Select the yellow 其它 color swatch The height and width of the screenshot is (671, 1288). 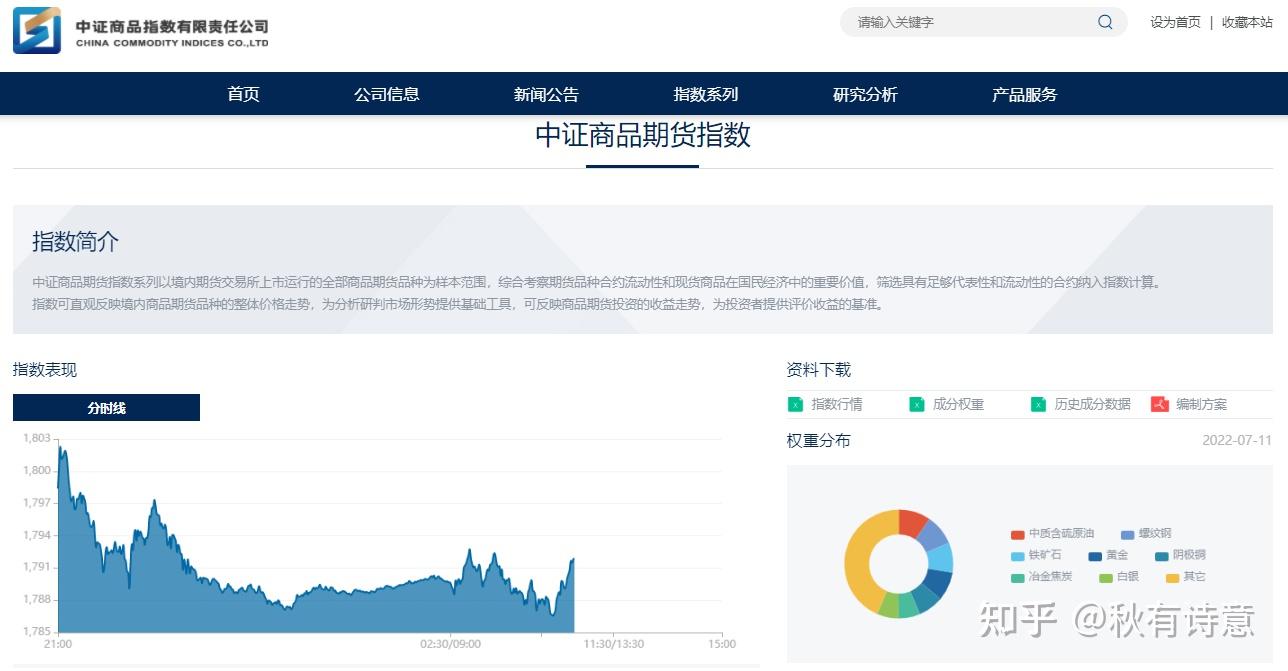[x=1172, y=578]
